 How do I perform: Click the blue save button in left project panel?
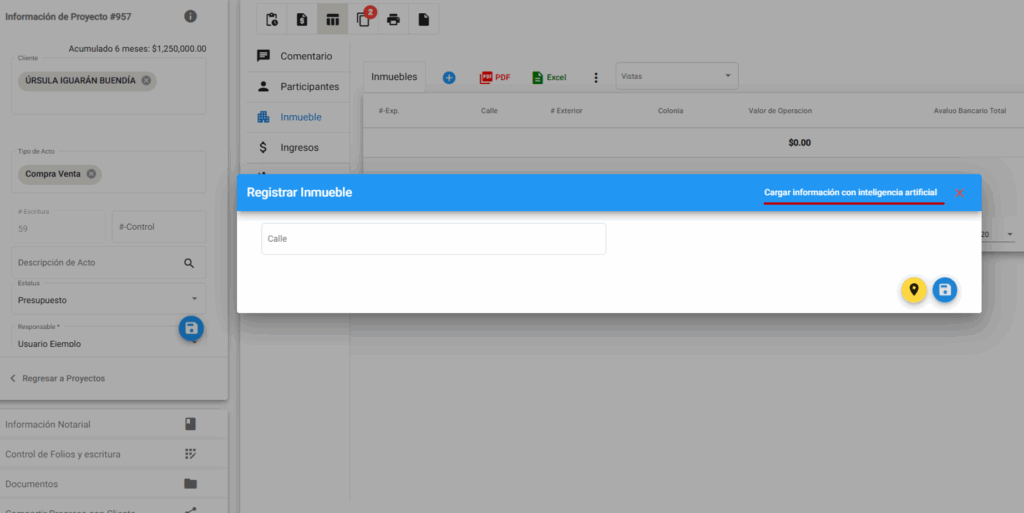click(x=191, y=328)
